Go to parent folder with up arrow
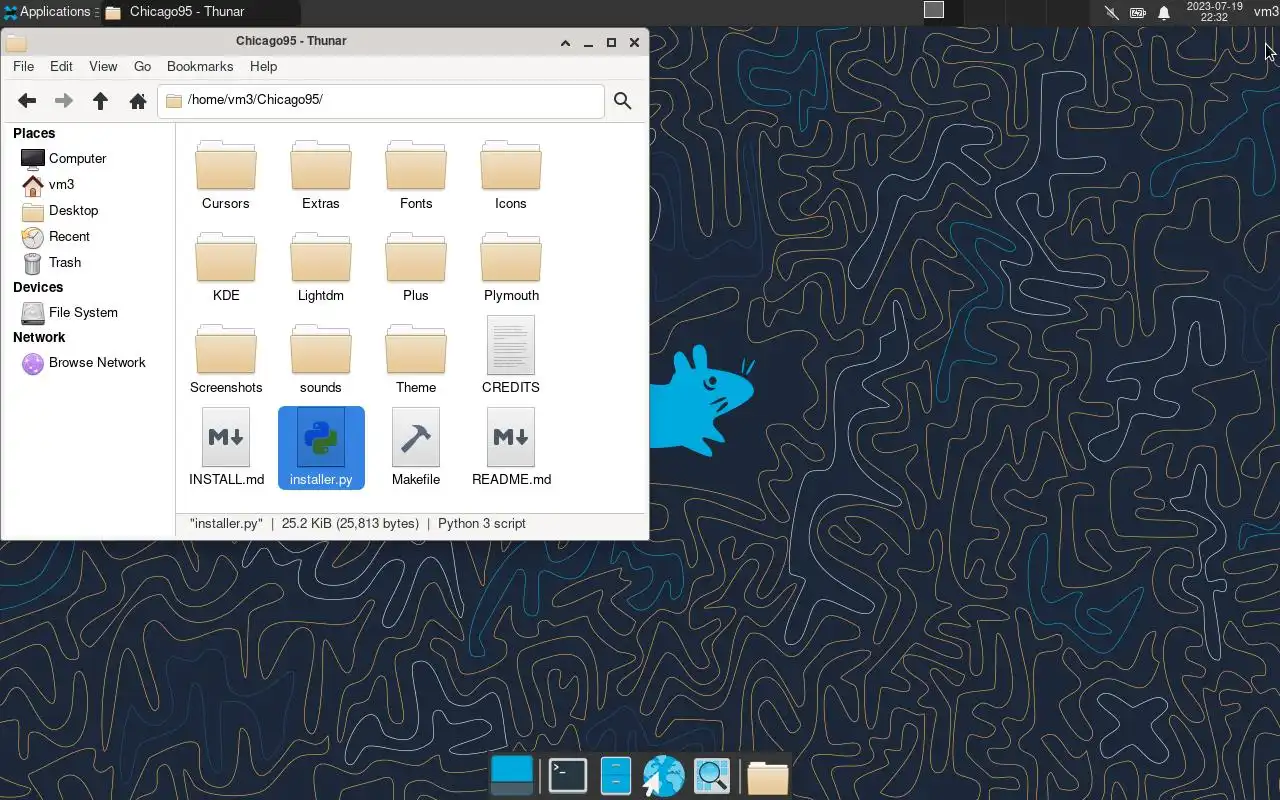Image resolution: width=1280 pixels, height=800 pixels. click(100, 101)
